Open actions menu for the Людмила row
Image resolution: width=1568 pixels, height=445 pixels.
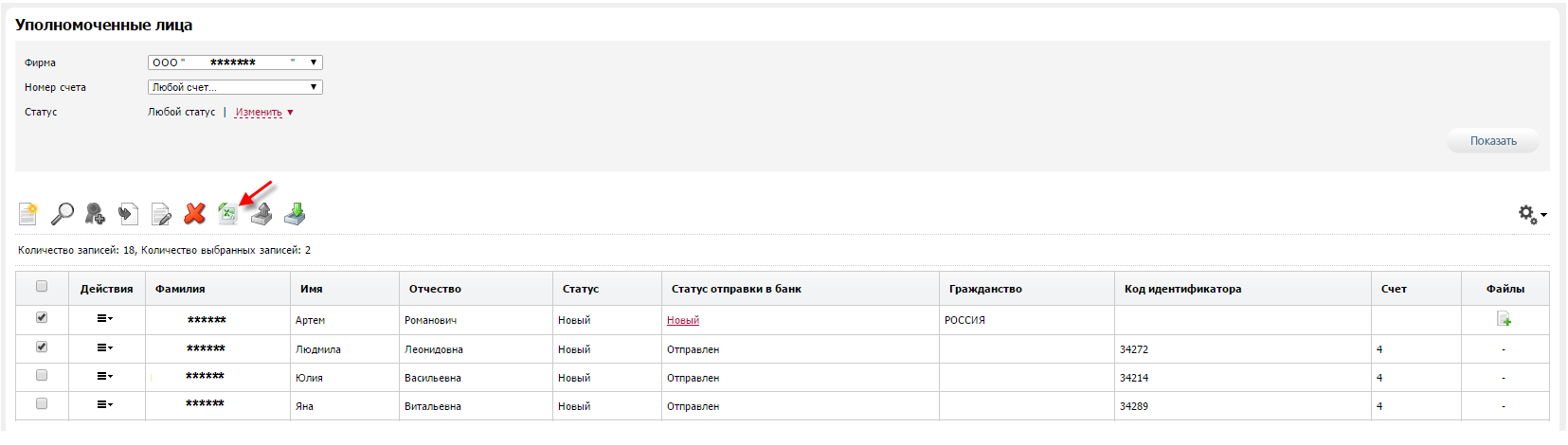coord(105,348)
